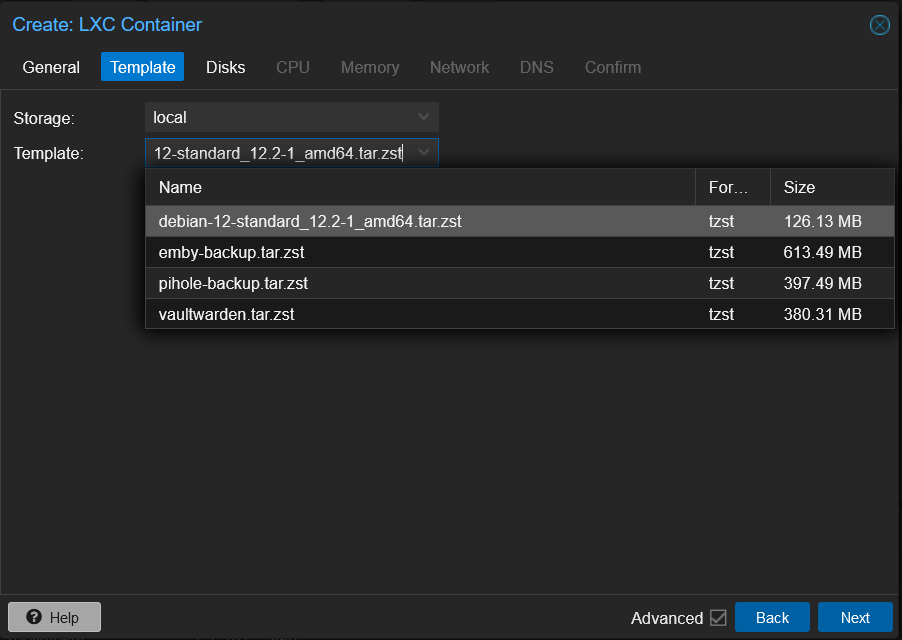Screen dimensions: 902x640
Task: Click the Storage dropdown chevron icon
Action: click(423, 117)
